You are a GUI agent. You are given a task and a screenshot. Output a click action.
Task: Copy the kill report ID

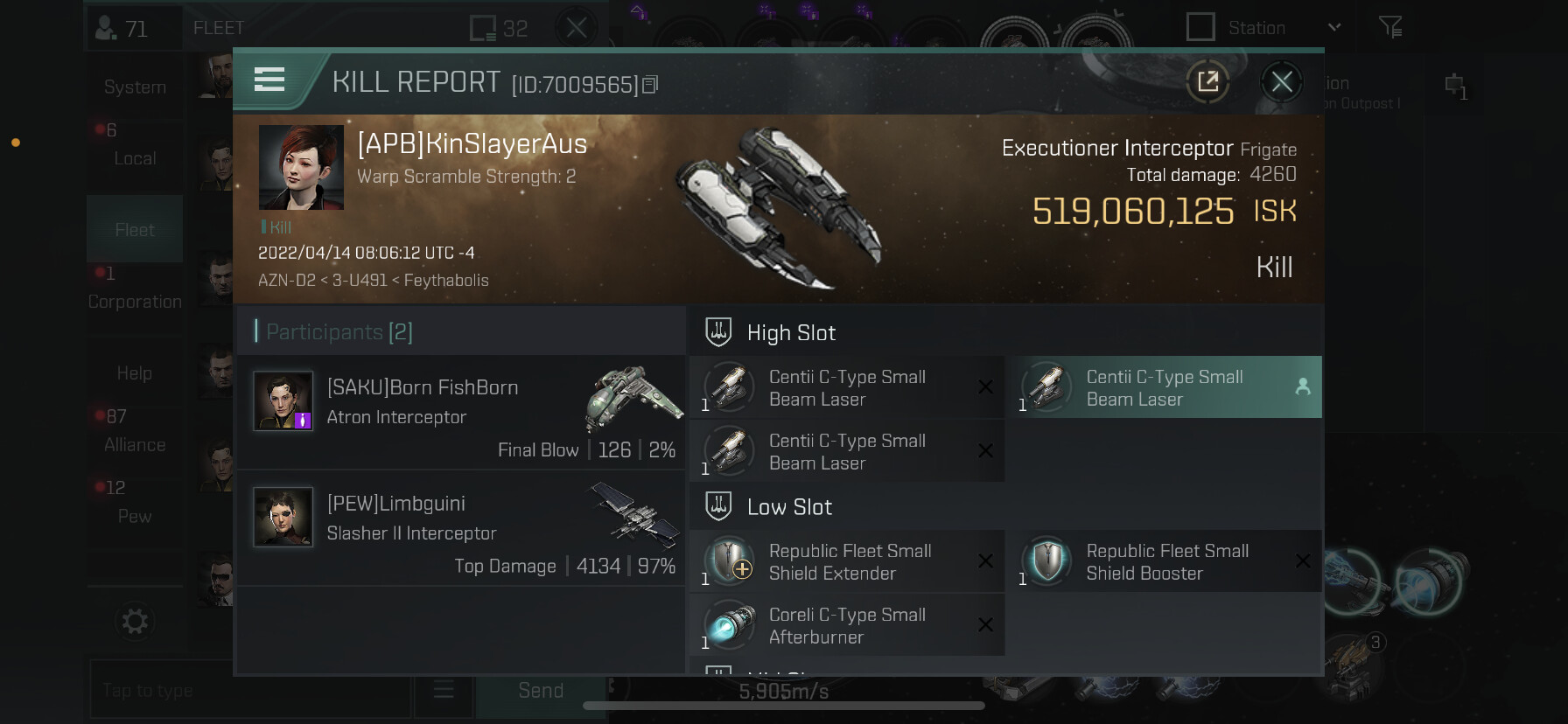pos(650,85)
